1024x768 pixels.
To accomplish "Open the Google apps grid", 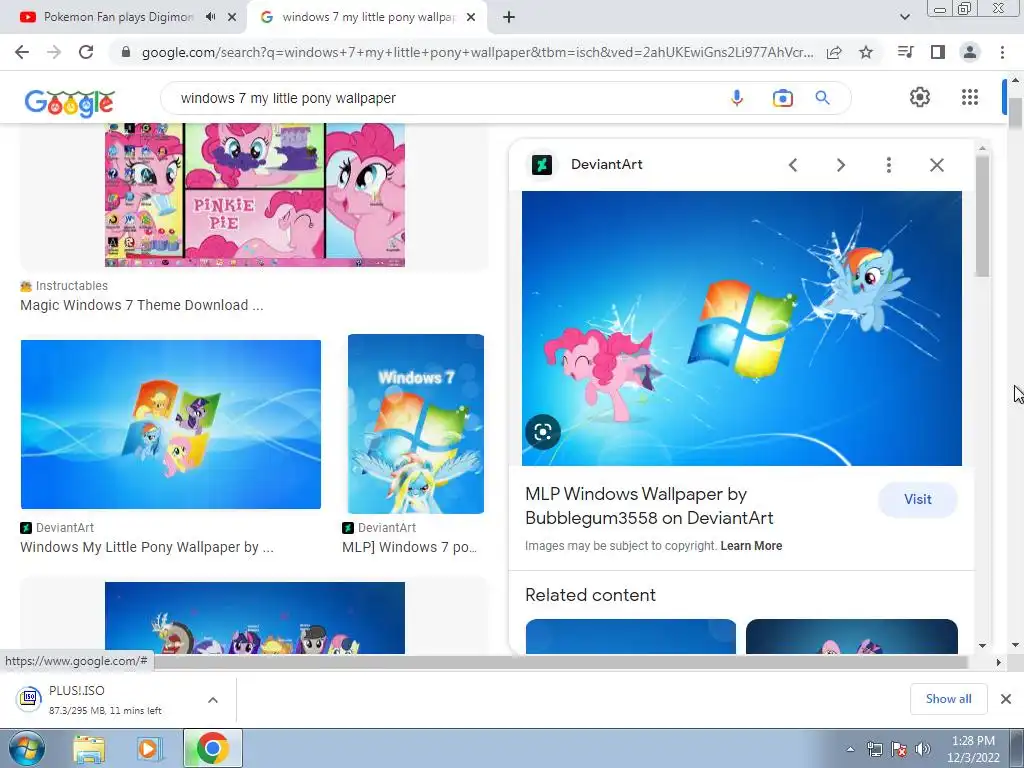I will 970,97.
